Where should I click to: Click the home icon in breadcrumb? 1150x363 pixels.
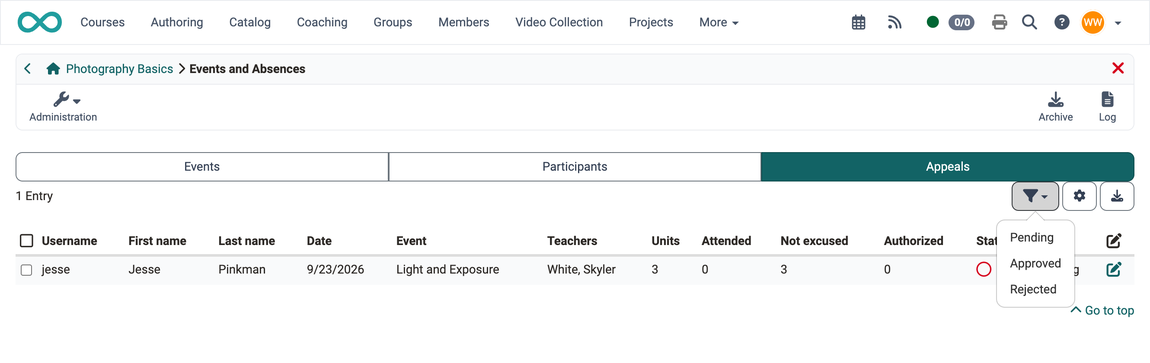53,69
